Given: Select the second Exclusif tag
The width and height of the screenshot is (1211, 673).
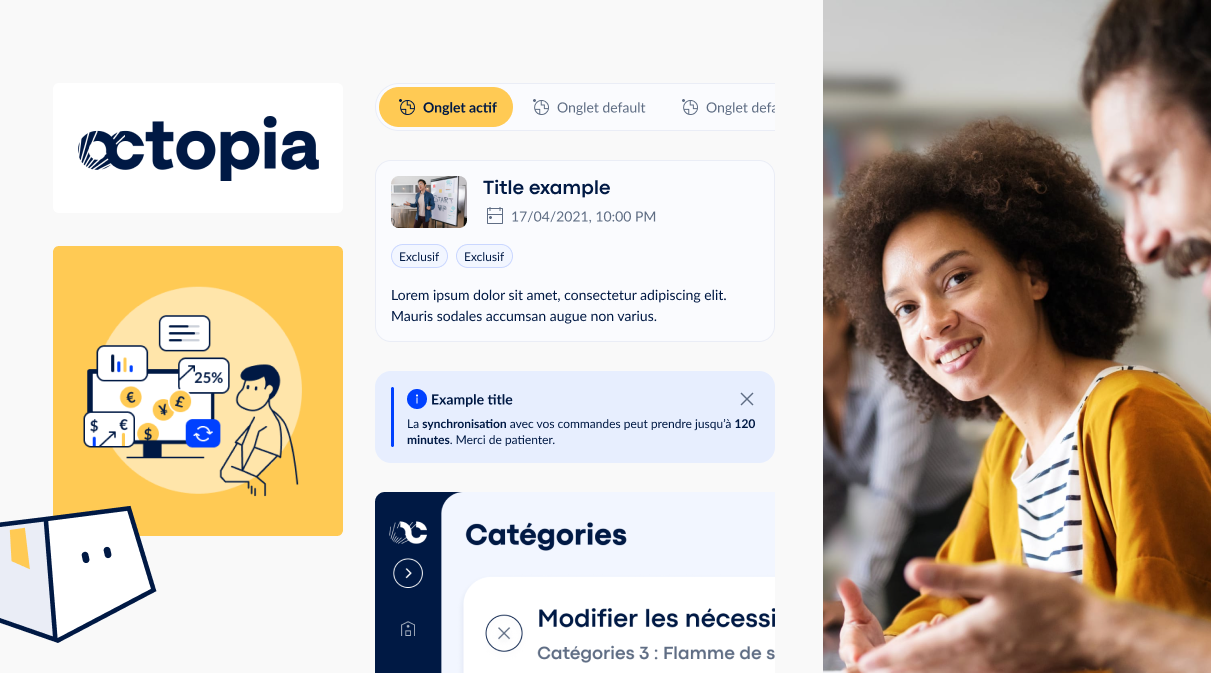Looking at the screenshot, I should coord(484,257).
